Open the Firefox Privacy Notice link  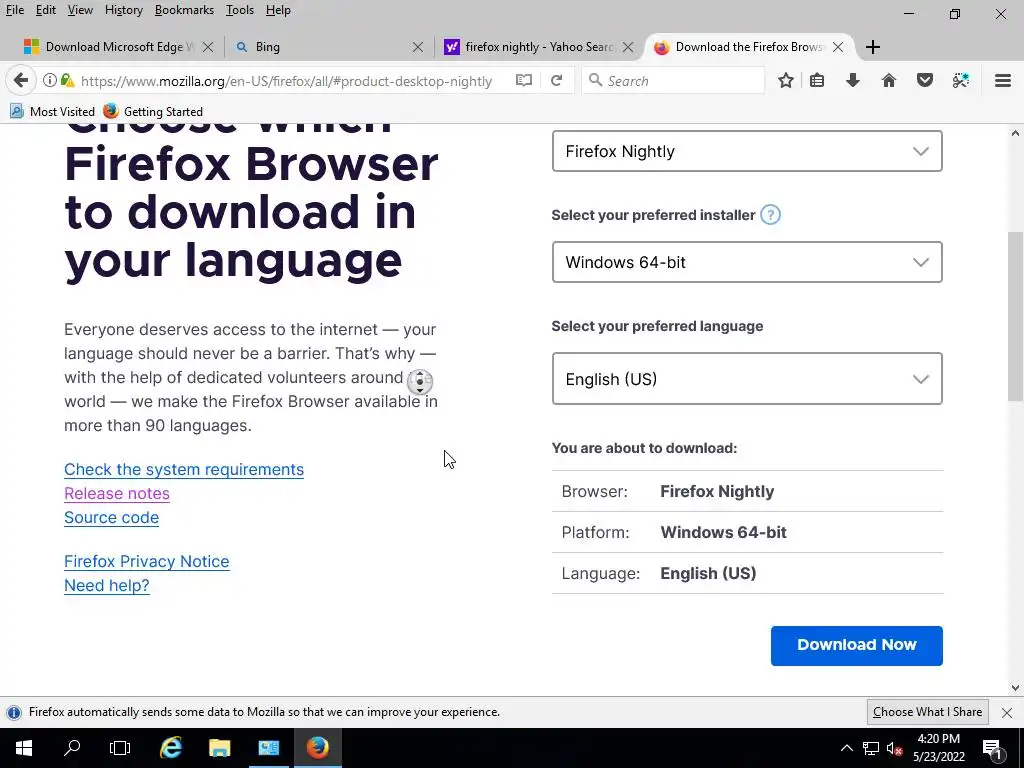tap(146, 561)
